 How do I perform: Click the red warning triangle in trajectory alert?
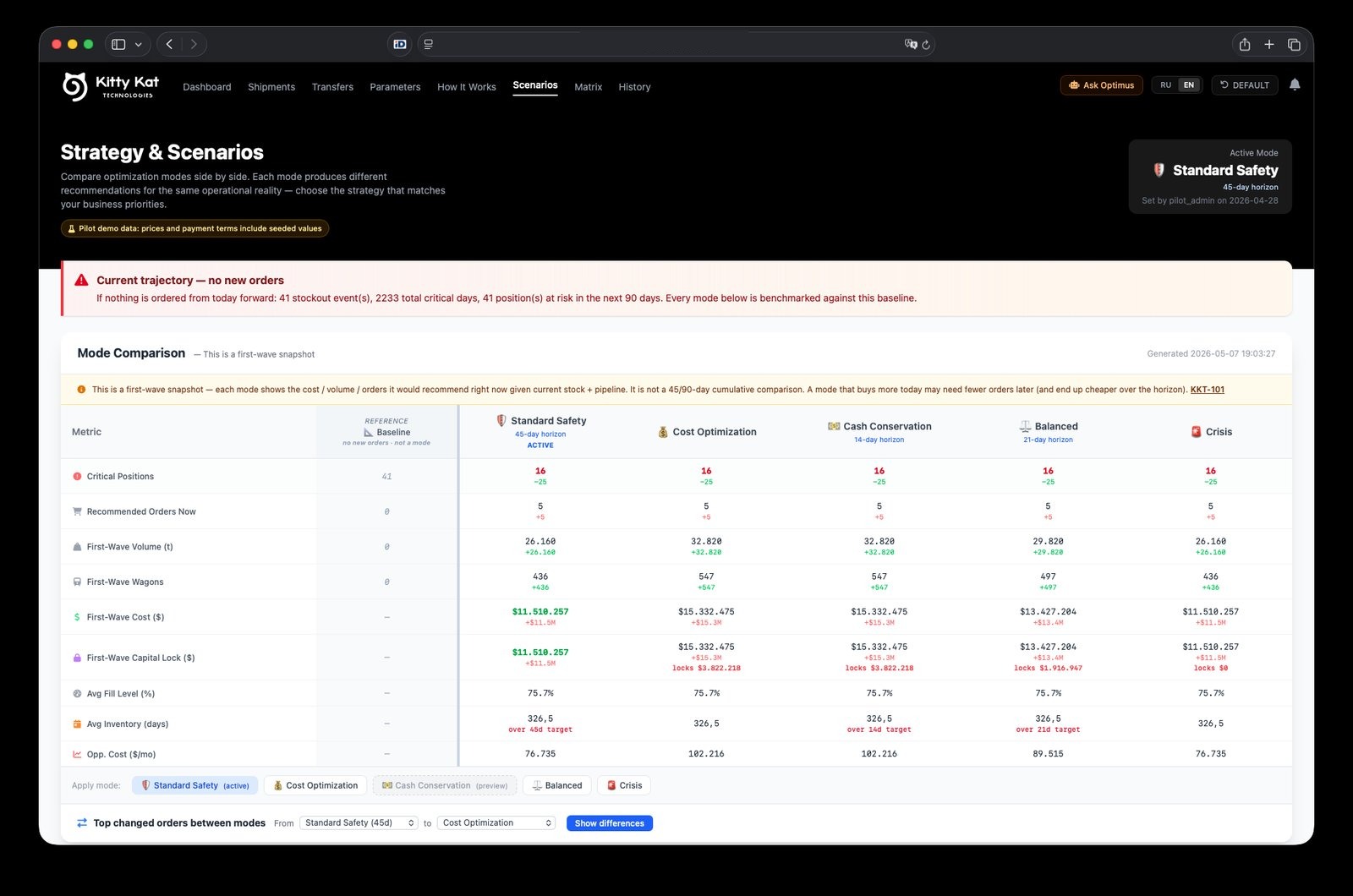pyautogui.click(x=81, y=280)
